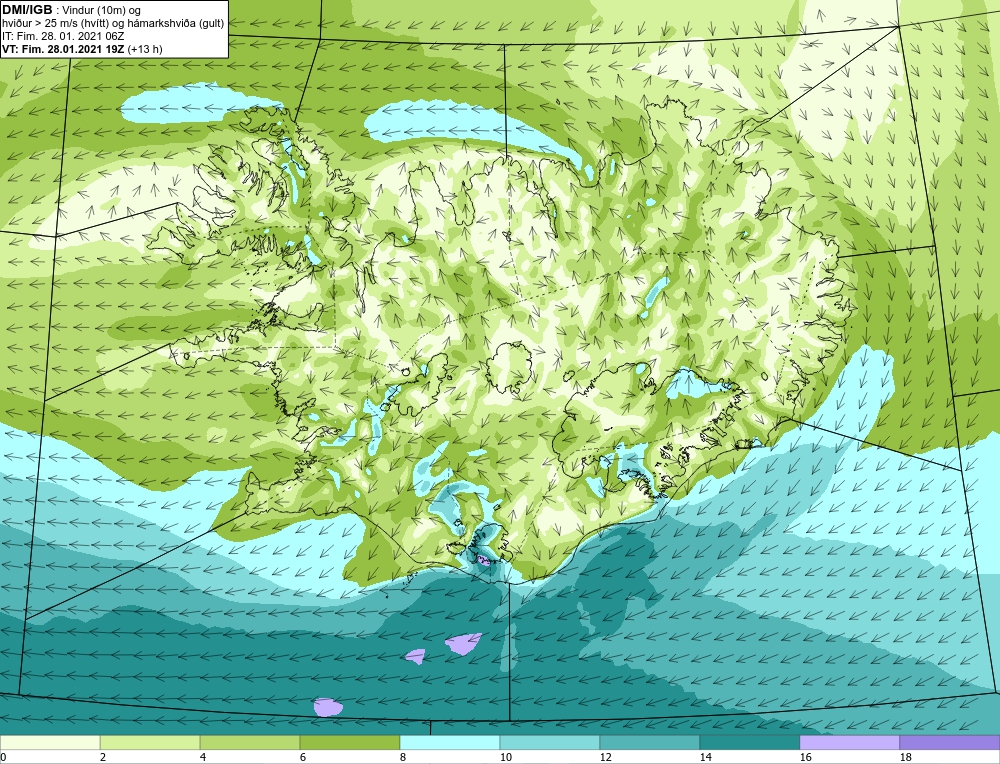1000x764 pixels.
Task: Click the 10–12 m/s turquoise legend swatch
Action: (550, 743)
